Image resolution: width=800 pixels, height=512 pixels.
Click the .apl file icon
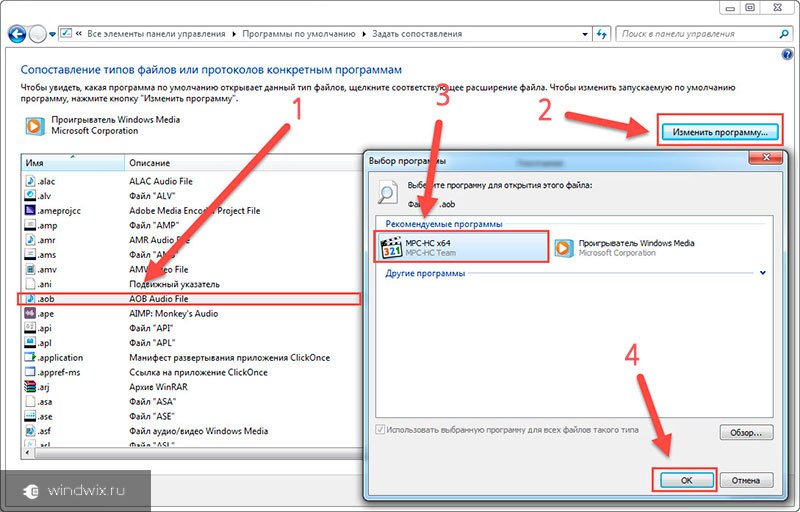[30, 343]
